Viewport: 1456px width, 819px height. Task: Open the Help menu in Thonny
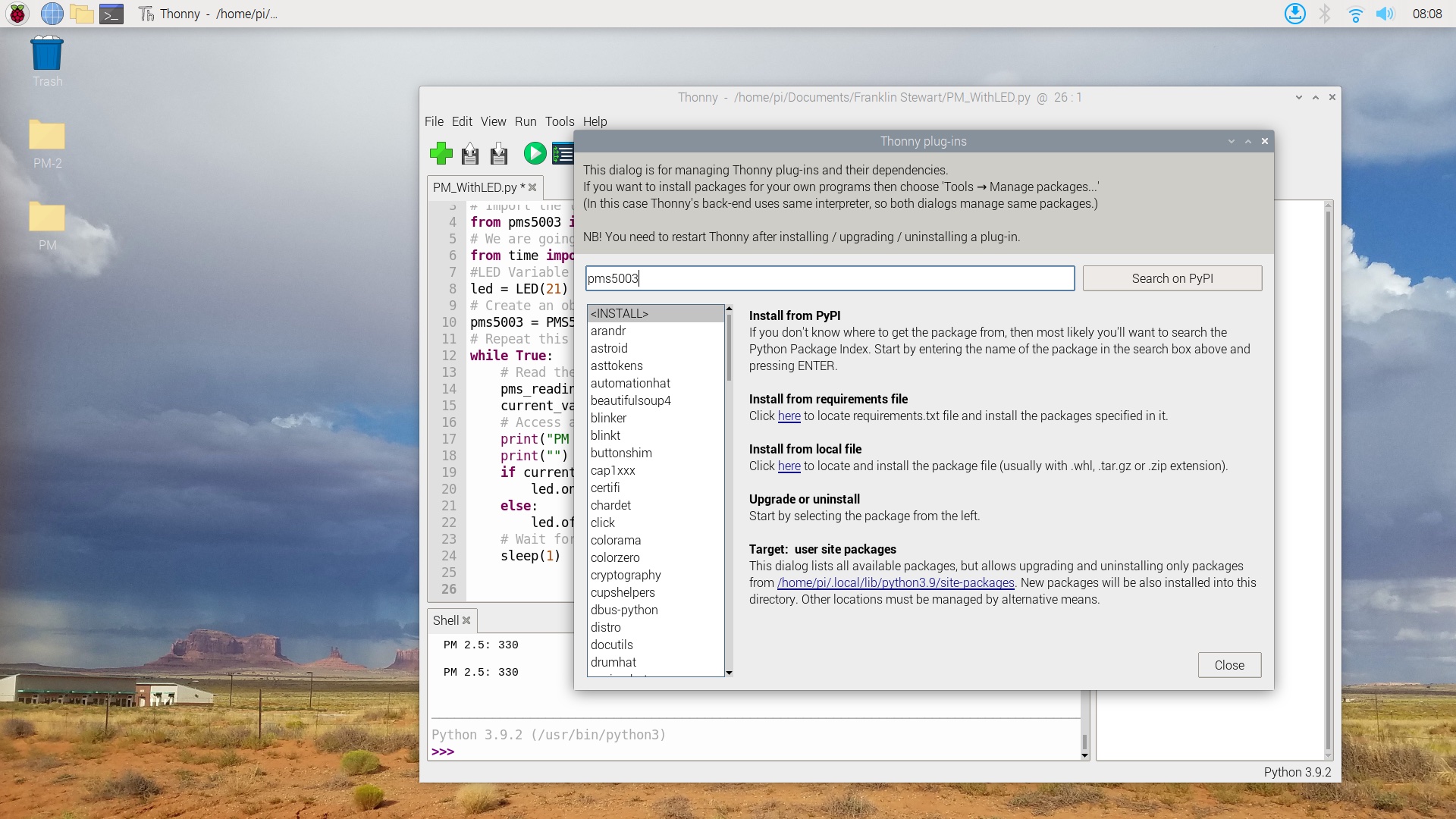595,121
